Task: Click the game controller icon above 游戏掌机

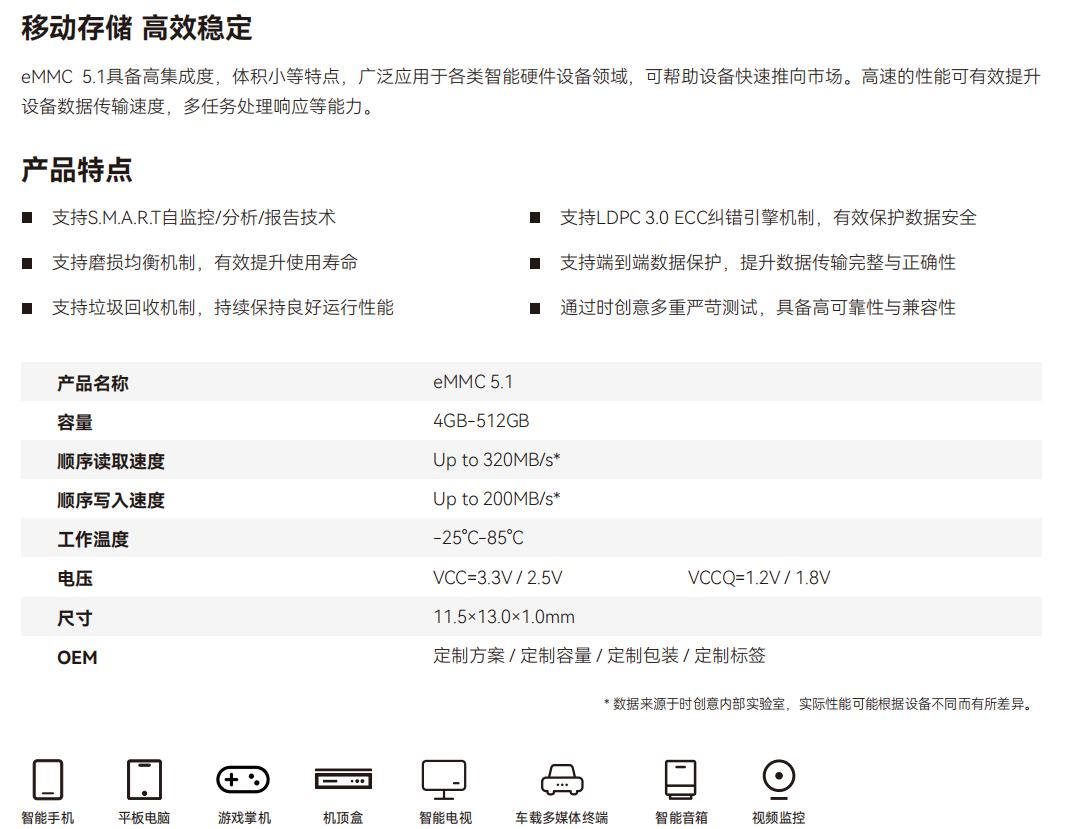Action: tap(243, 779)
